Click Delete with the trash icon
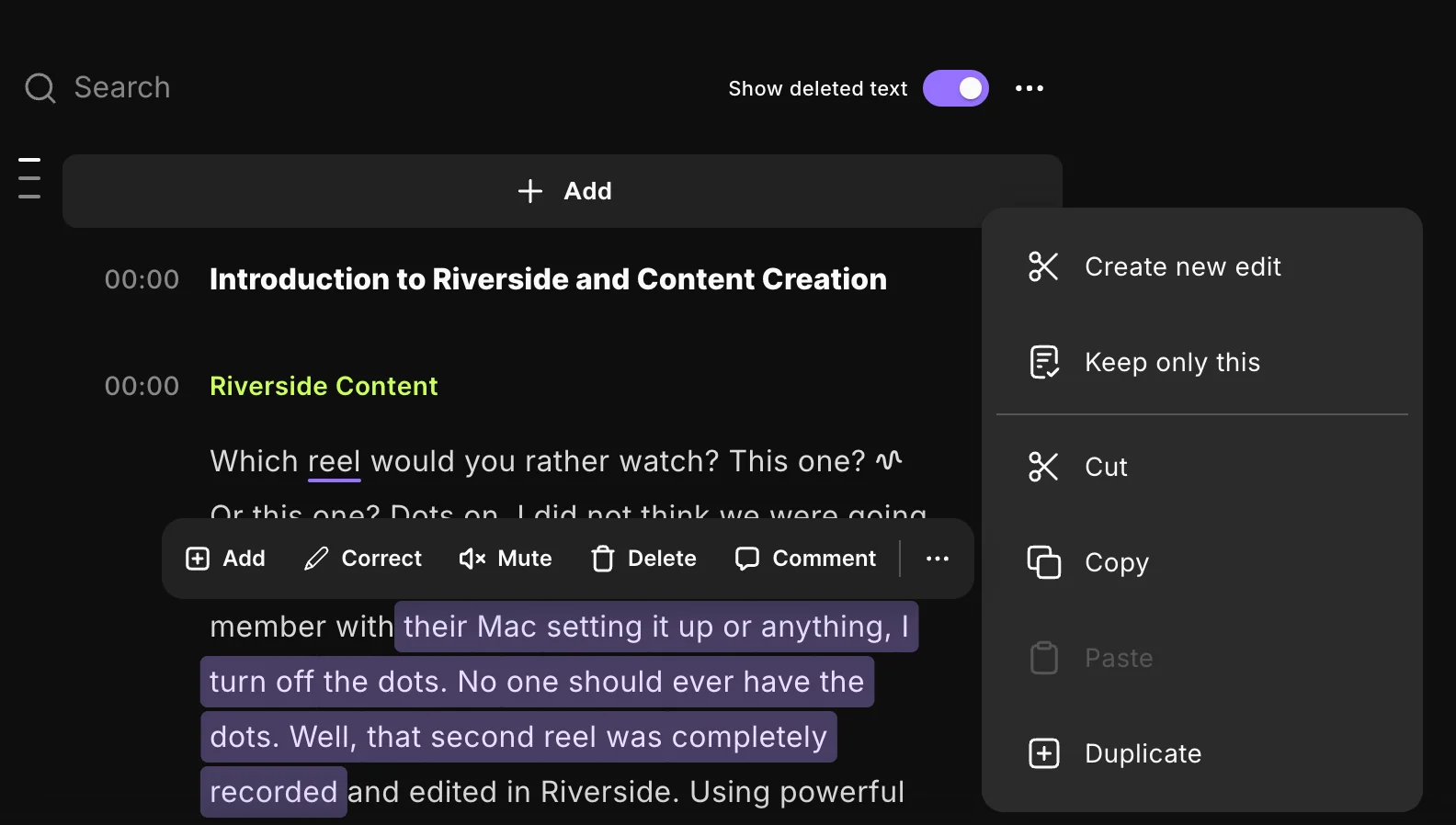The height and width of the screenshot is (825, 1456). [643, 559]
